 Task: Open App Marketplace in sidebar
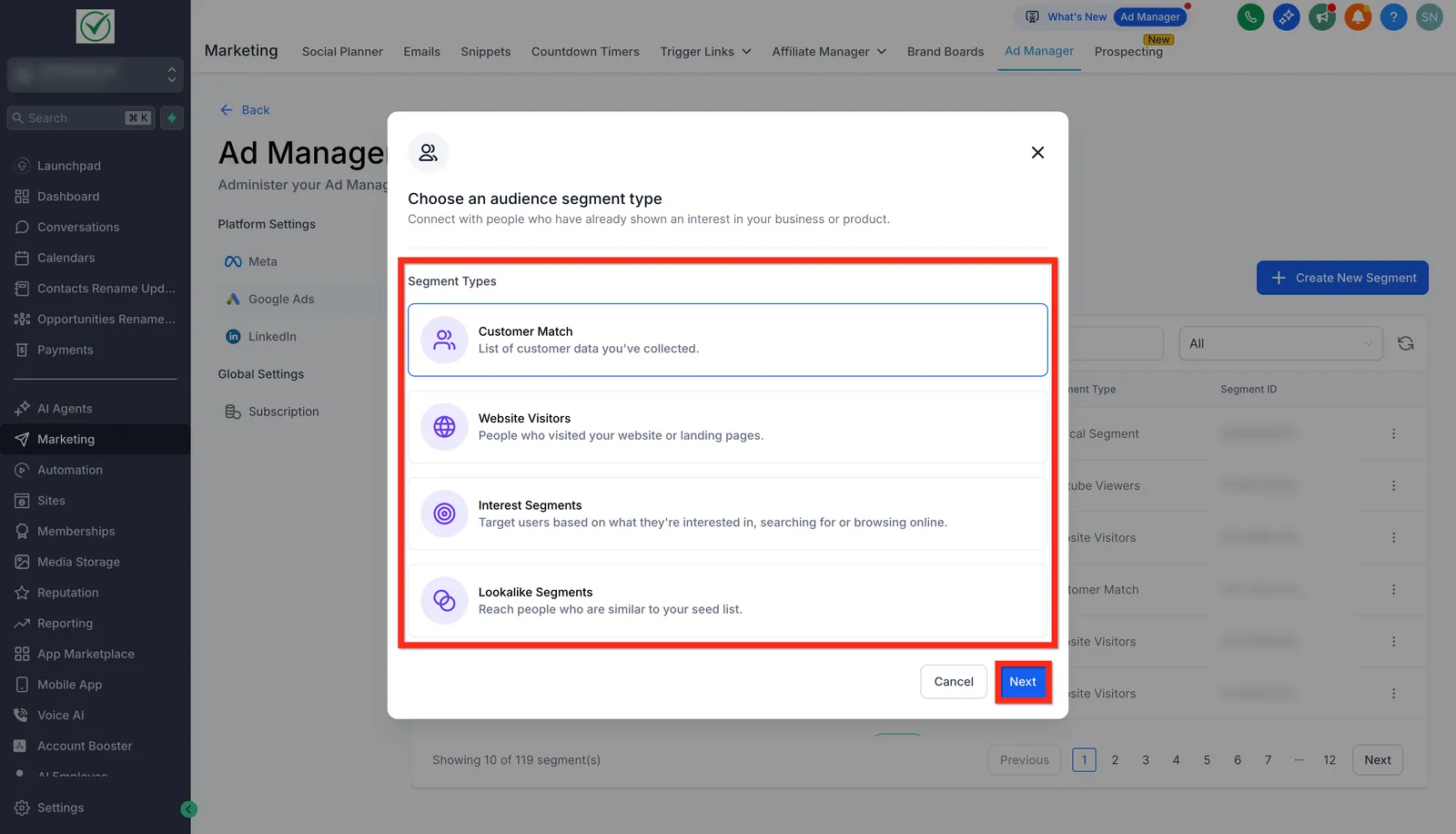(86, 654)
